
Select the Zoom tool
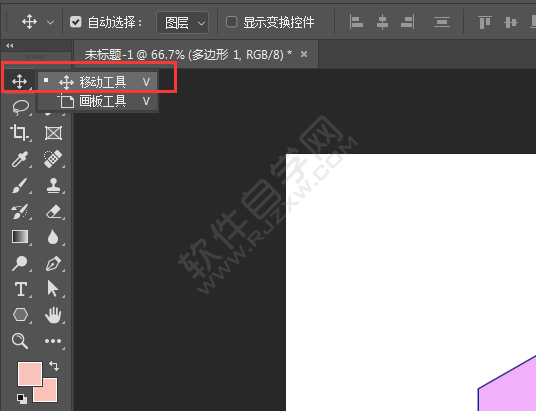pos(19,341)
